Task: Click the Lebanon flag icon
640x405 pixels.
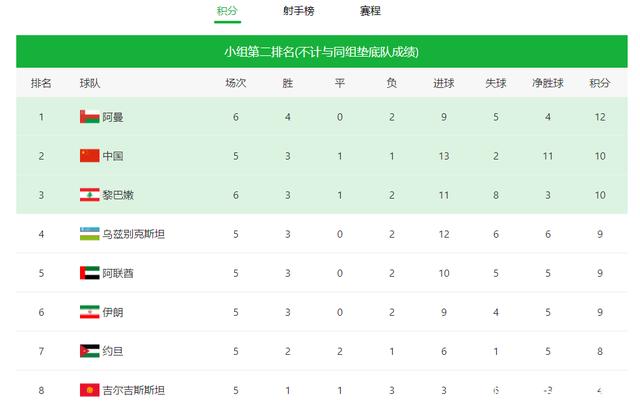Action: tap(89, 195)
